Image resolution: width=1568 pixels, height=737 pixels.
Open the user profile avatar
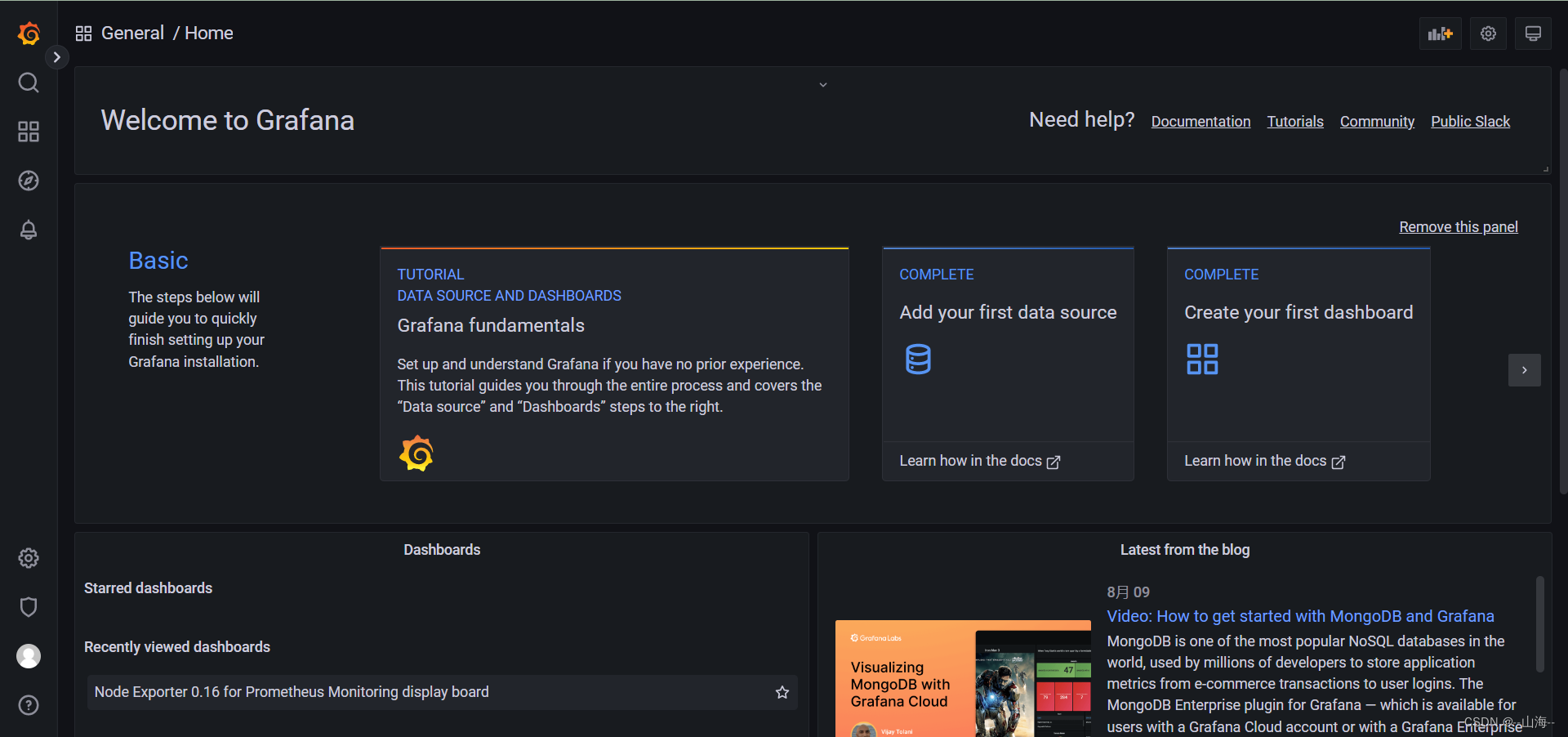pyautogui.click(x=29, y=656)
